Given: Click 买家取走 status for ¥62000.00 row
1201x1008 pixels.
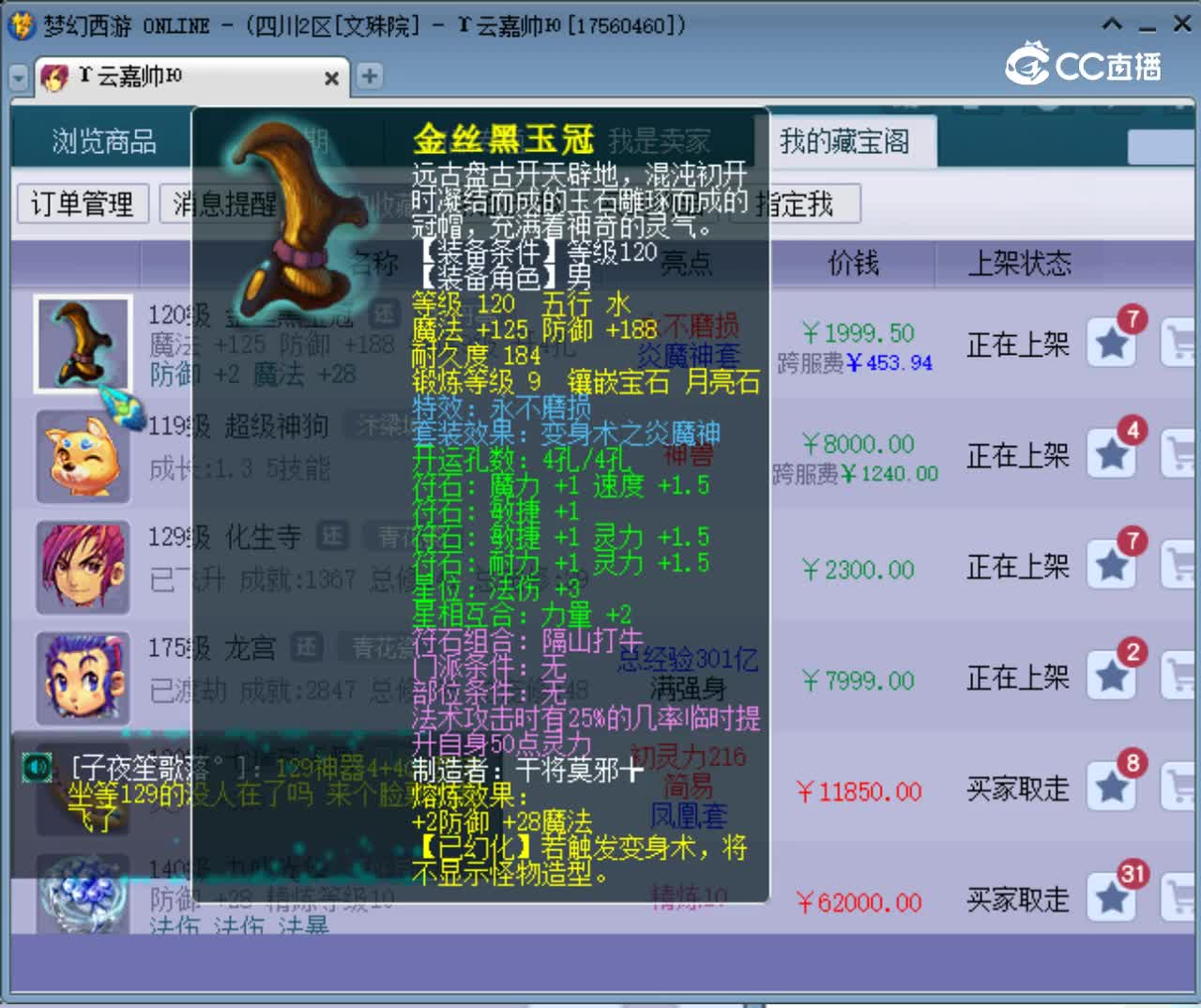Looking at the screenshot, I should [x=1018, y=899].
